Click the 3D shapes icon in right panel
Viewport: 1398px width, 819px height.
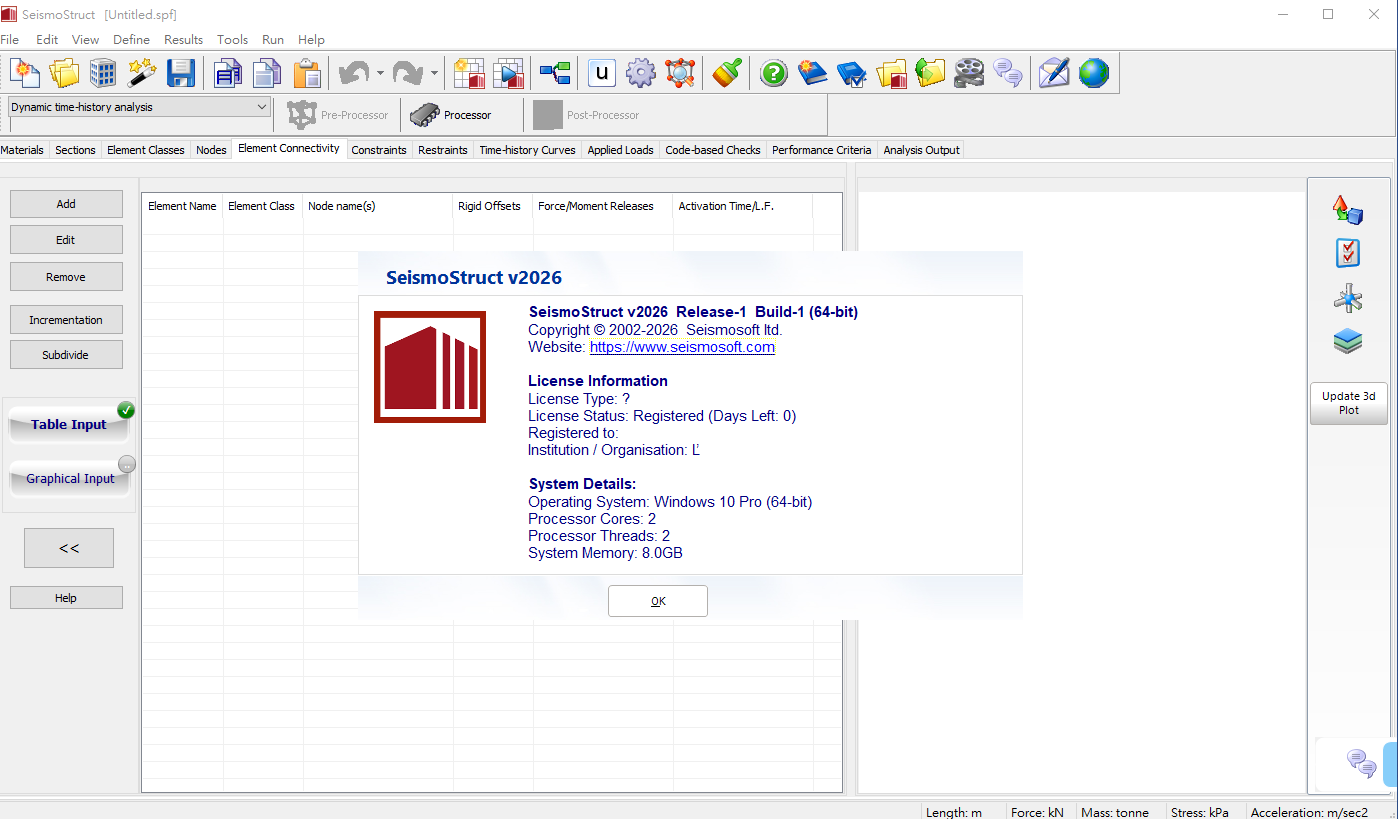pos(1348,209)
